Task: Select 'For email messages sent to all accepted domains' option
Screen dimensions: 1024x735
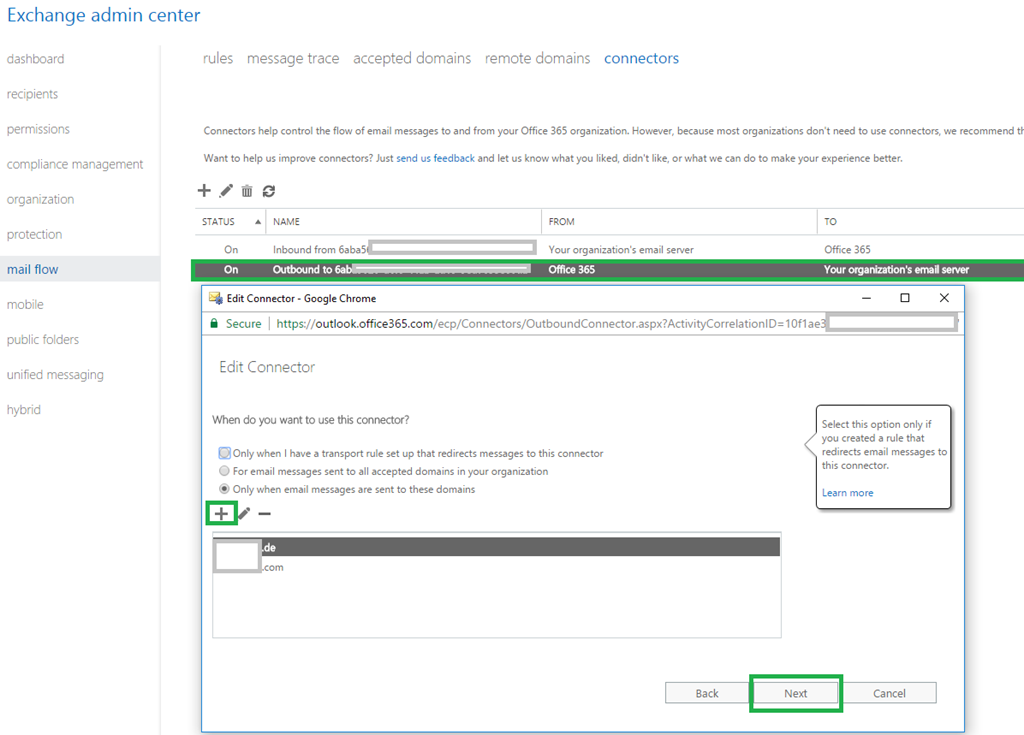Action: 225,471
